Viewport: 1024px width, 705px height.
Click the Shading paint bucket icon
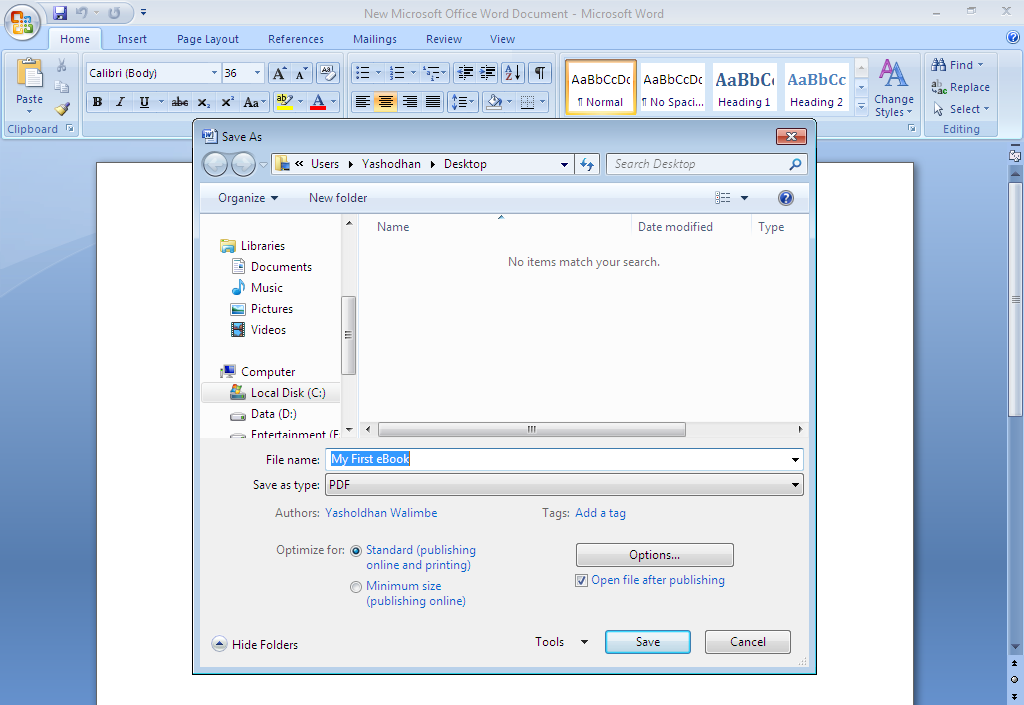coord(494,102)
